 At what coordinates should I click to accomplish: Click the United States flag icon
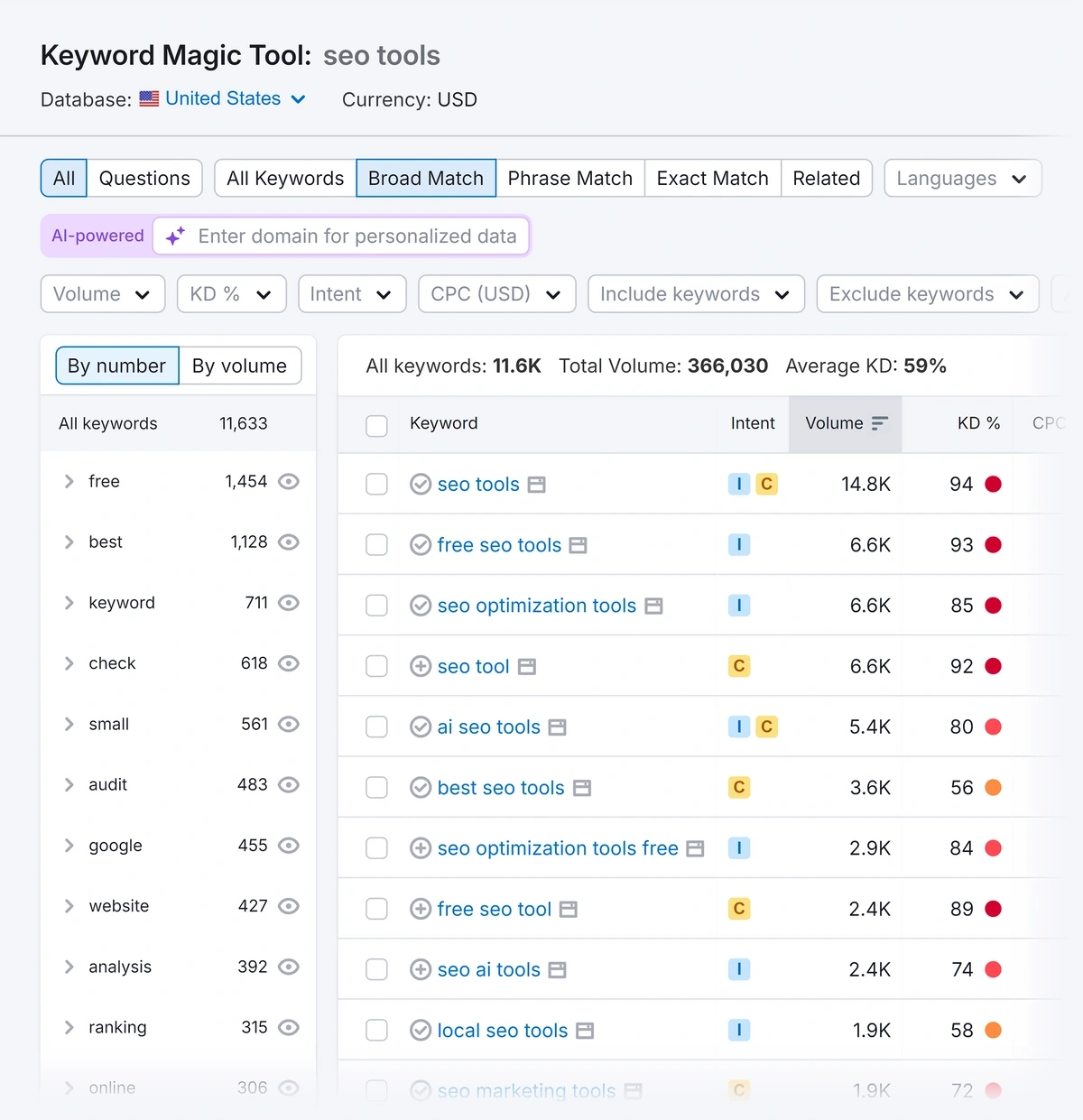(x=149, y=99)
